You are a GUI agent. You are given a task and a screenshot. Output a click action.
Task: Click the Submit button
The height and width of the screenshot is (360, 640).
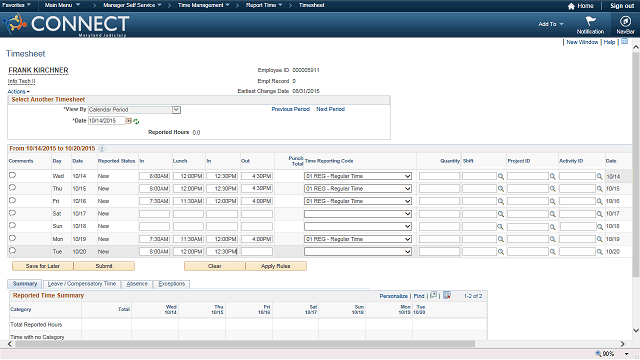tap(104, 266)
